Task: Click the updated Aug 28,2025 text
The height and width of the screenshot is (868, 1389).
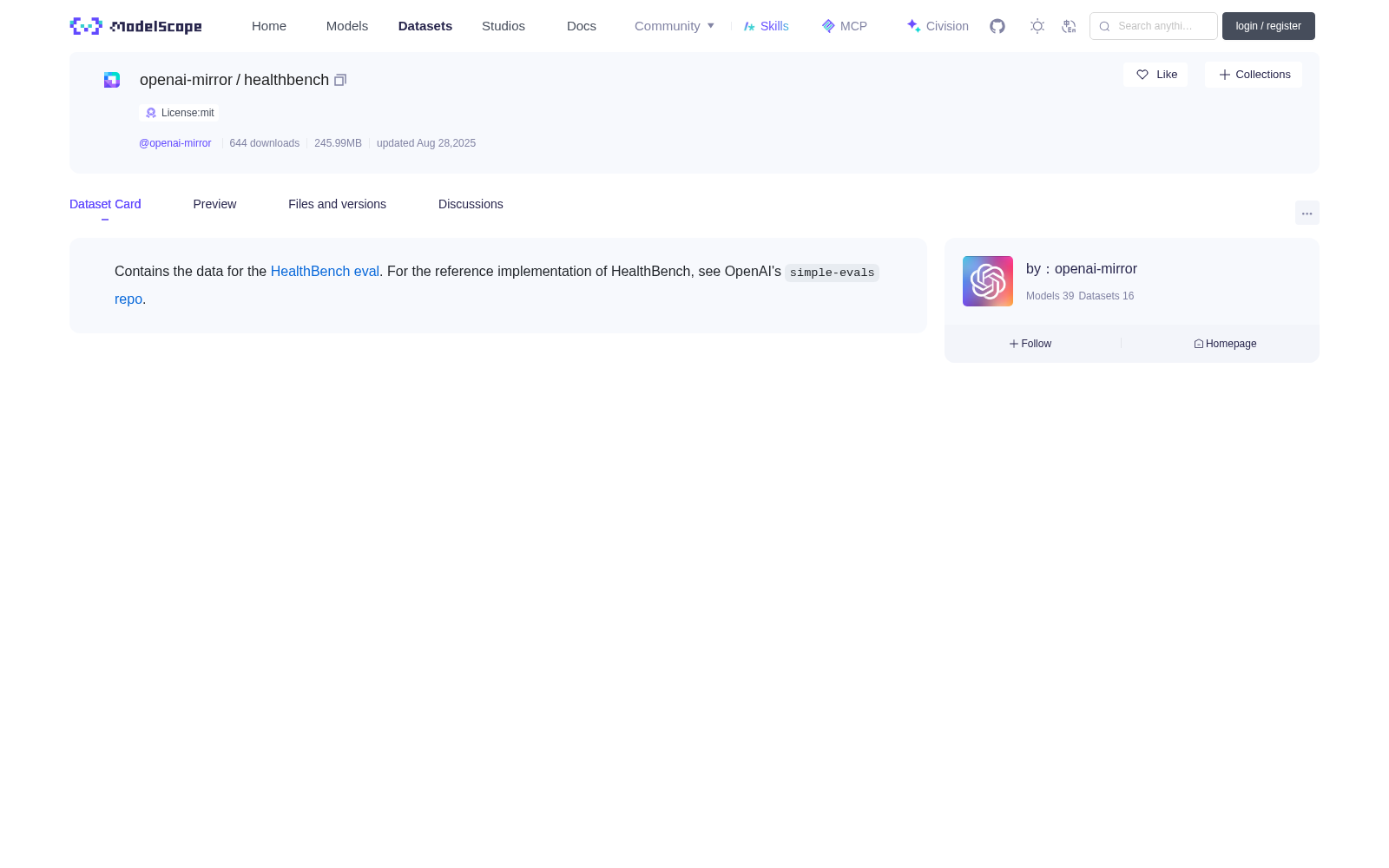Action: pyautogui.click(x=426, y=143)
